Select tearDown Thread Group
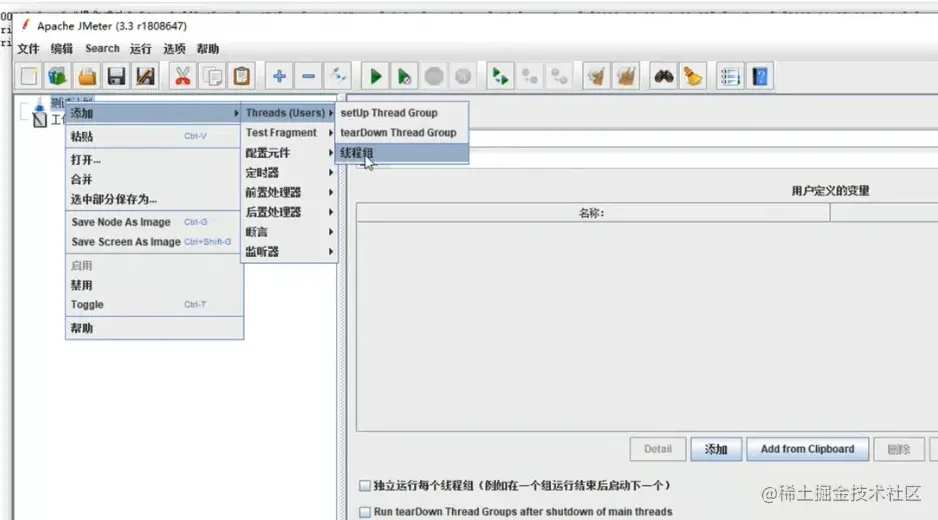The height and width of the screenshot is (520, 938). [402, 132]
